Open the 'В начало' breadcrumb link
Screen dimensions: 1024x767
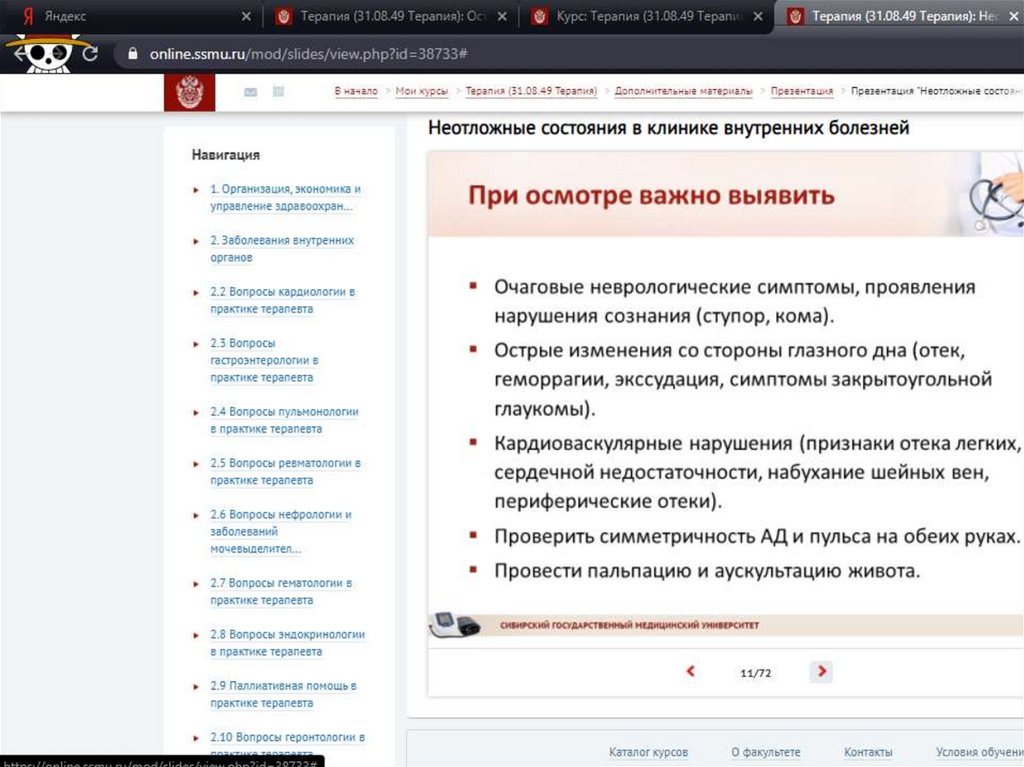356,91
